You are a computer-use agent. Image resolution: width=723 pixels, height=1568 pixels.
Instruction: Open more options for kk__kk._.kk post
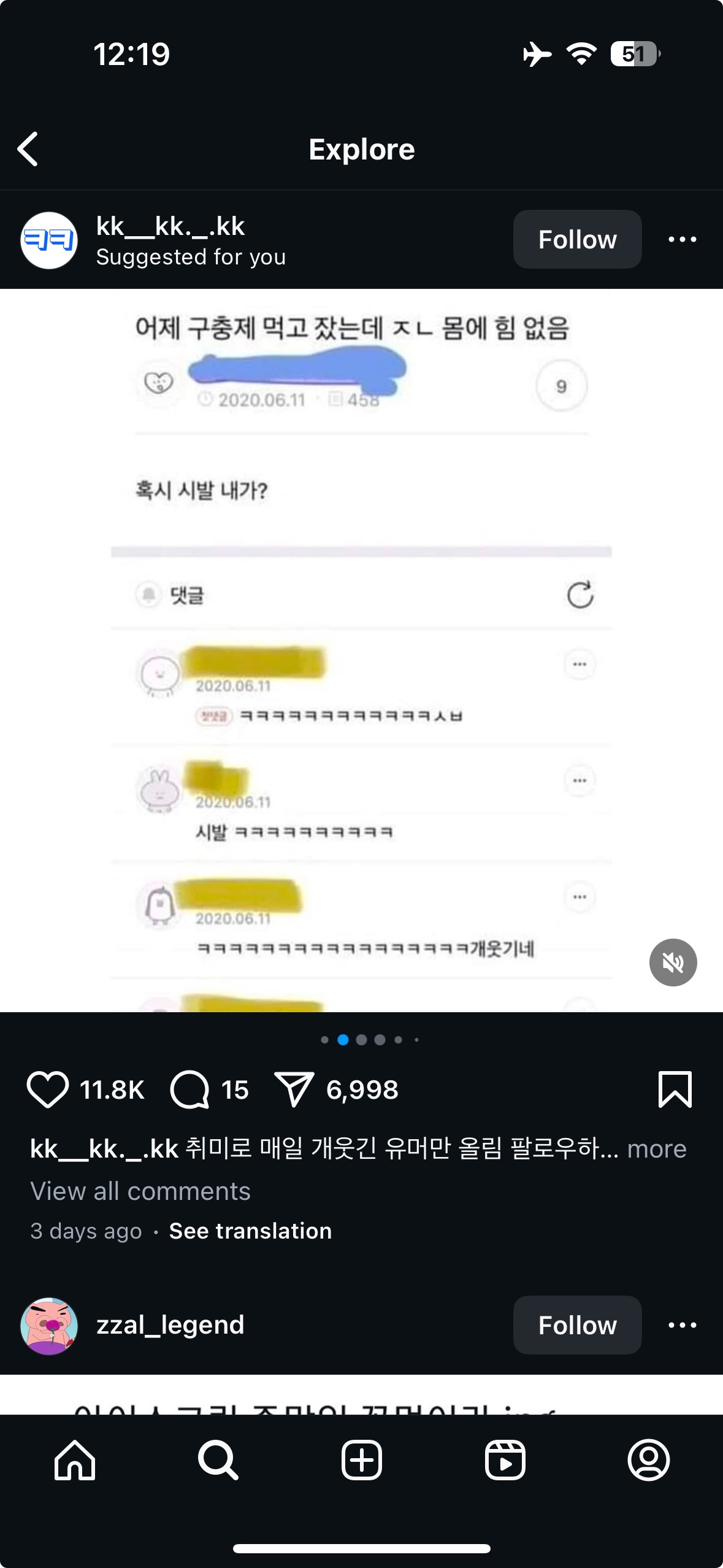(x=682, y=239)
